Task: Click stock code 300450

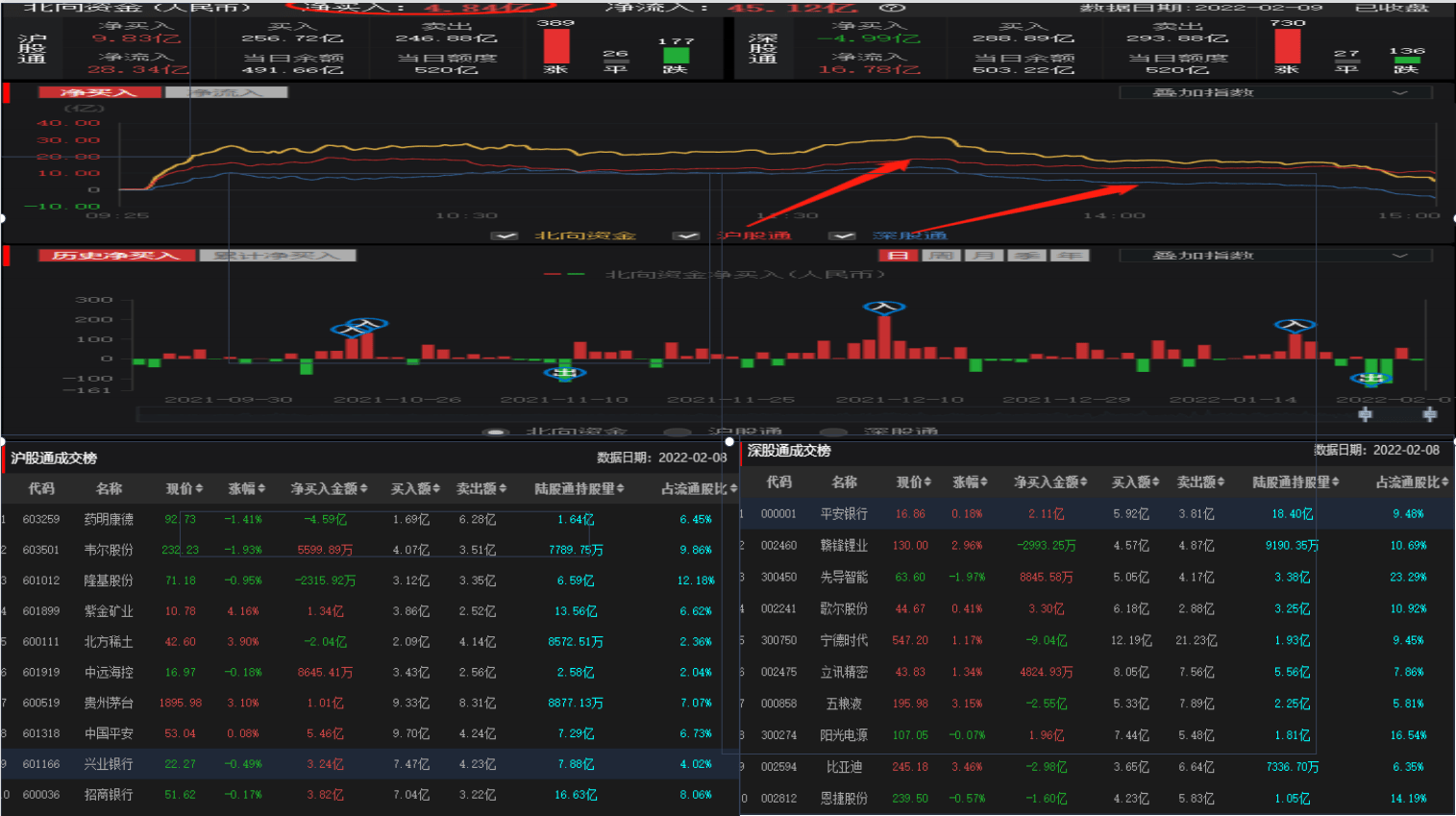Action: [779, 577]
